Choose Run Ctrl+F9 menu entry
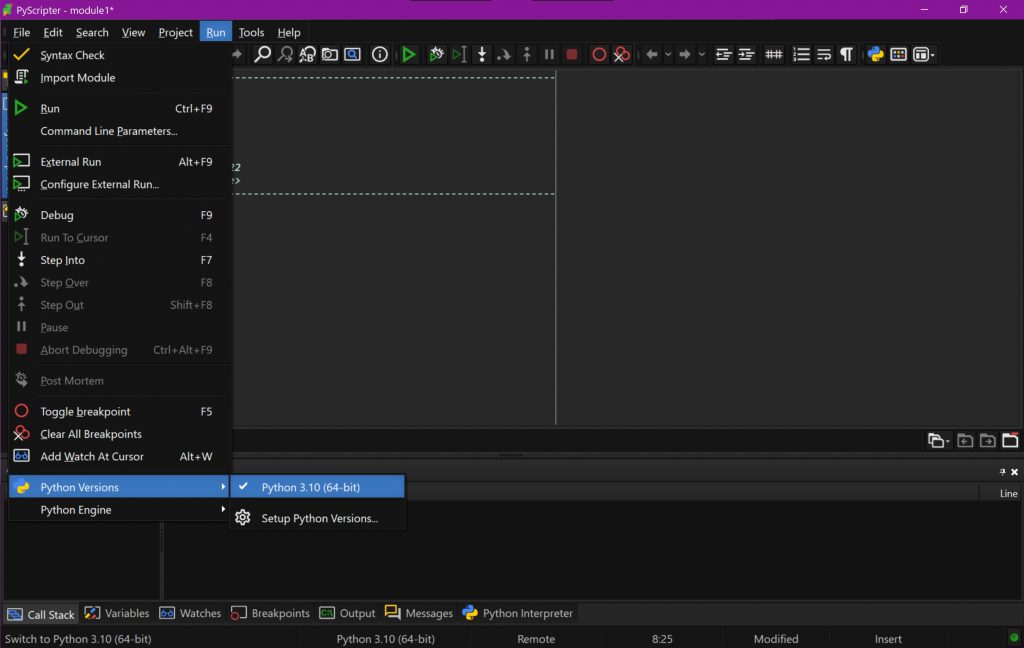 120,108
